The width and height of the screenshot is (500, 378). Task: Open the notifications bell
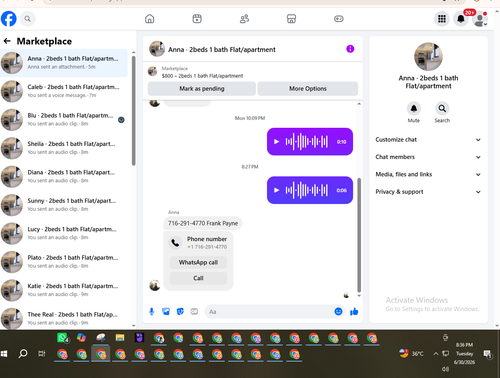coord(461,19)
